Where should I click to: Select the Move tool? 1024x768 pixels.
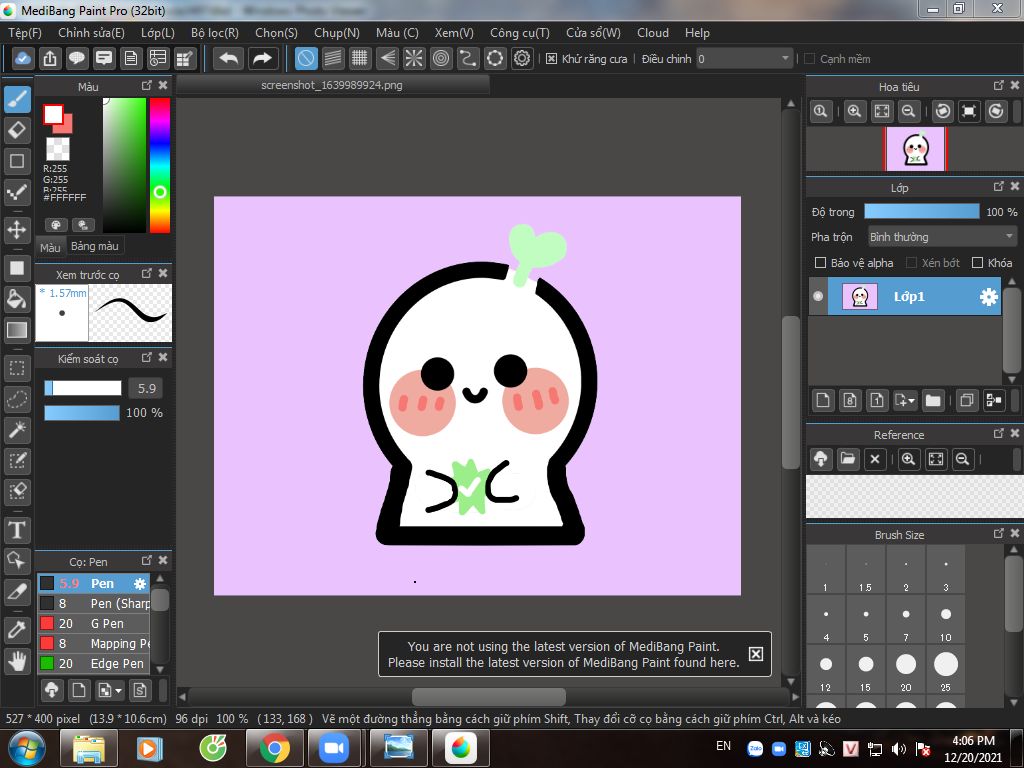point(17,230)
